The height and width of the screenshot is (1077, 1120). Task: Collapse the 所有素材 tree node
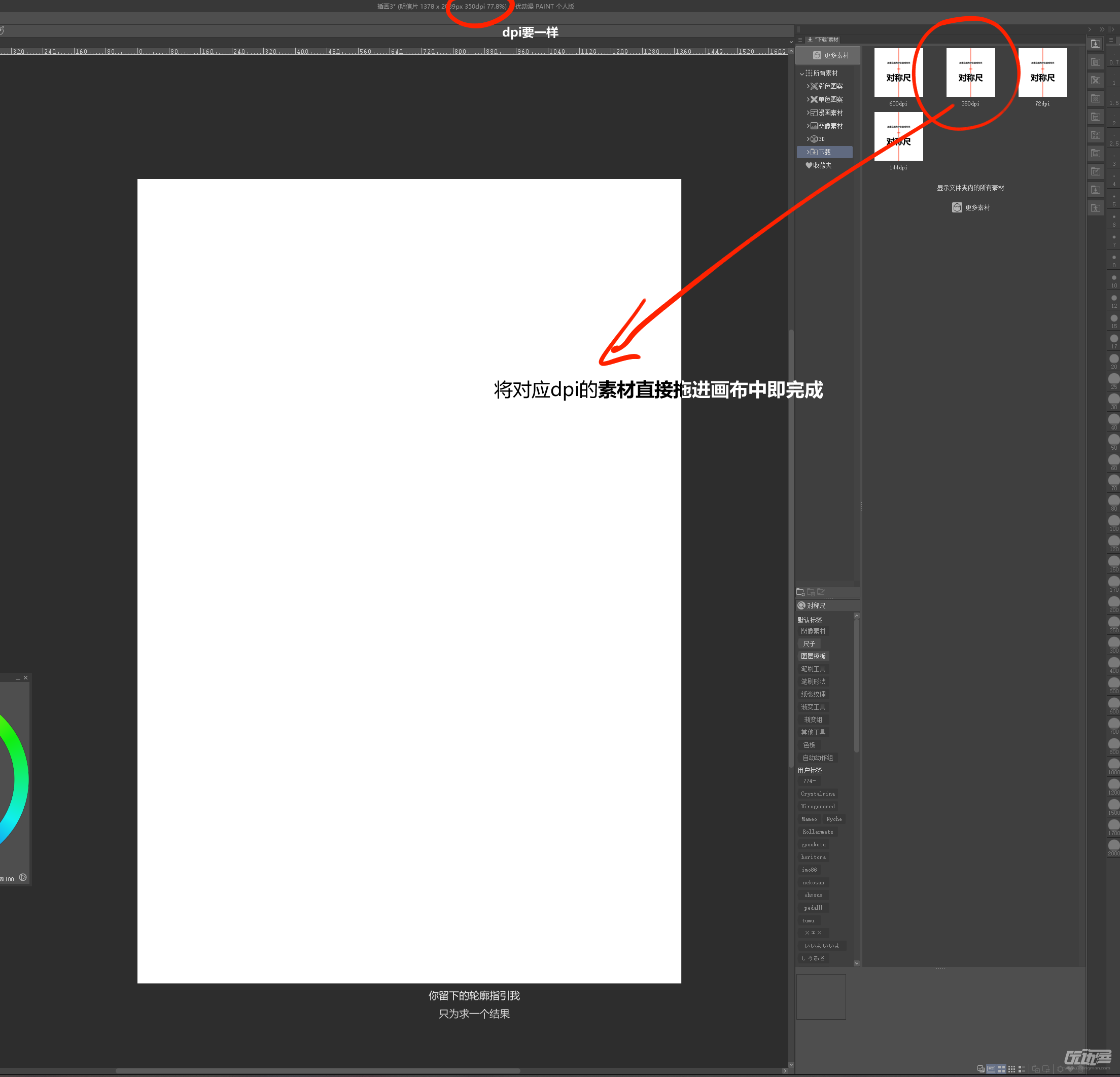pos(802,74)
